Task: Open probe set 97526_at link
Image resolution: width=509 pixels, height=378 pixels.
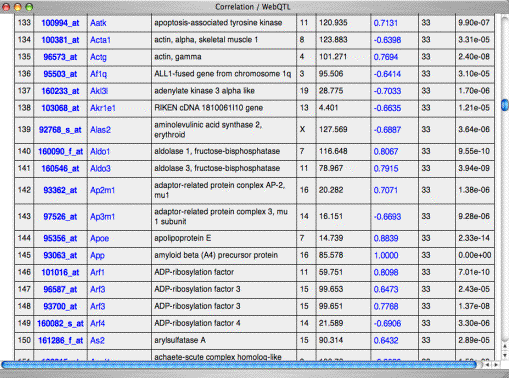Action: pos(60,217)
